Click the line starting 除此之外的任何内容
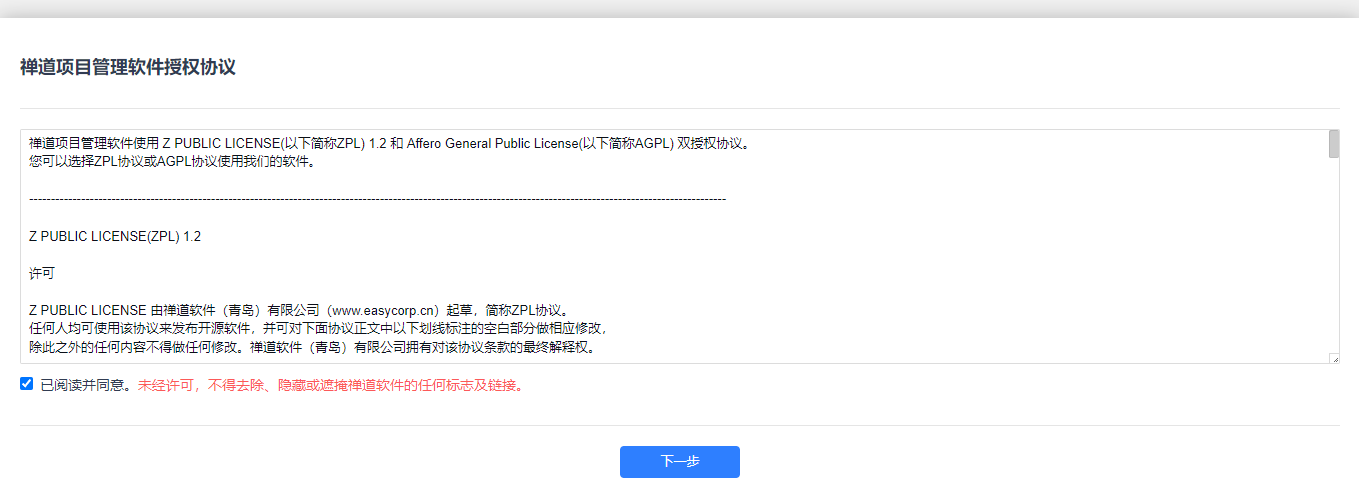Viewport: 1359px width, 498px height. [313, 347]
